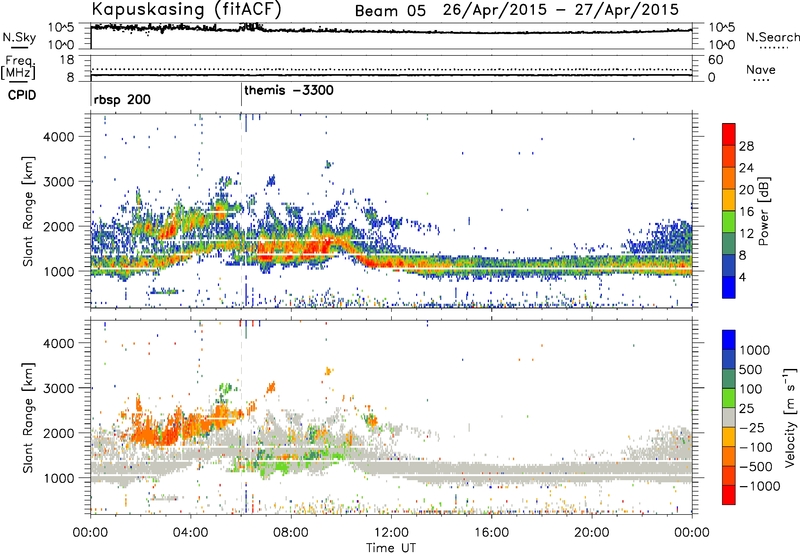The width and height of the screenshot is (800, 554).
Task: Click the 'Freq. [MHz]' label
Action: click(x=18, y=67)
